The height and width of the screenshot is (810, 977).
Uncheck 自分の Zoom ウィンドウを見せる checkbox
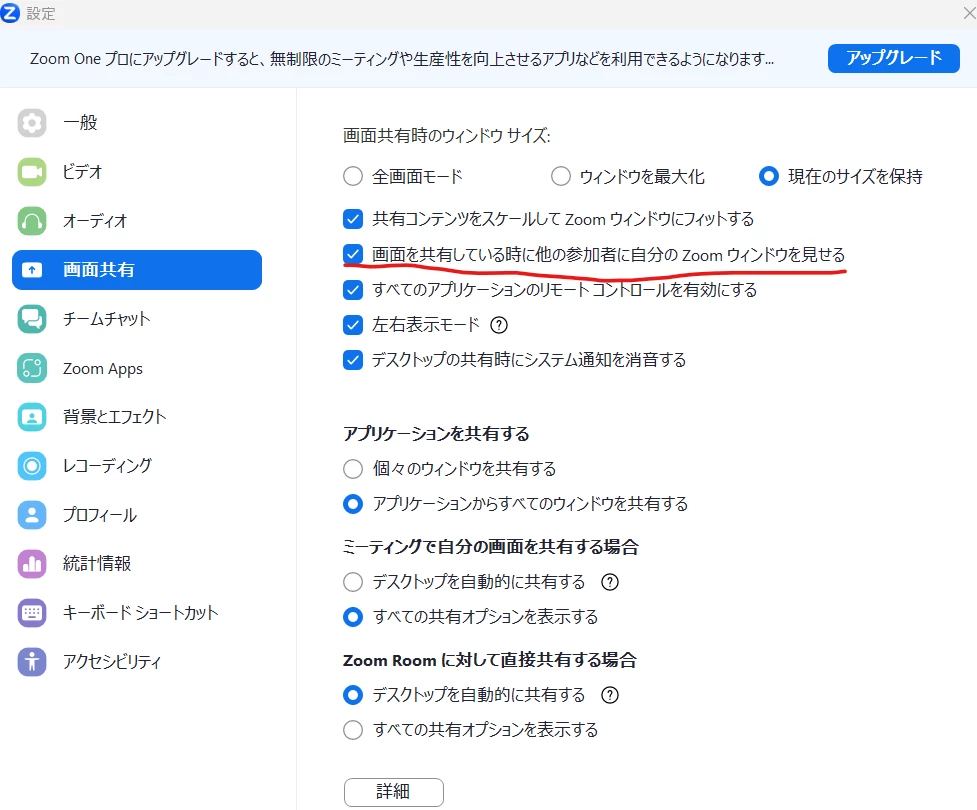tap(353, 254)
